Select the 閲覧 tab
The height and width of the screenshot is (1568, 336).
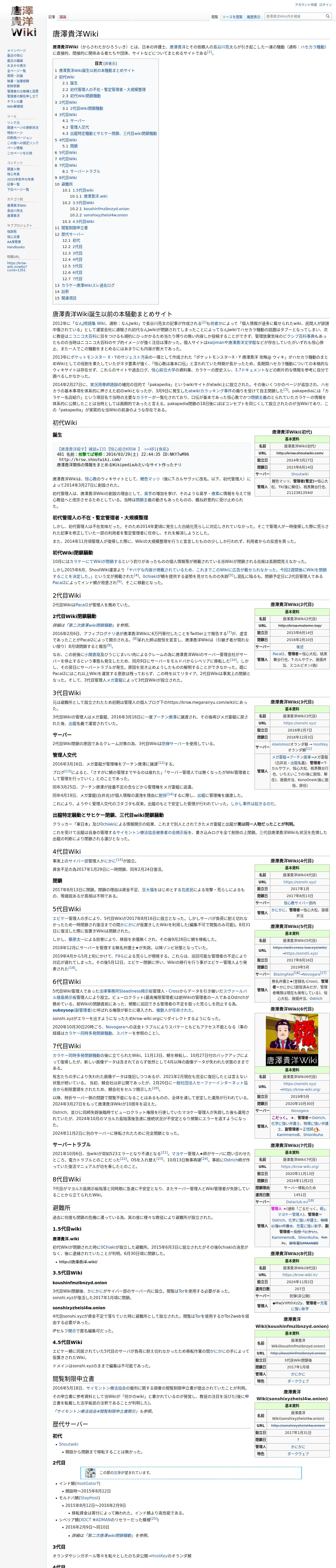coord(215,17)
